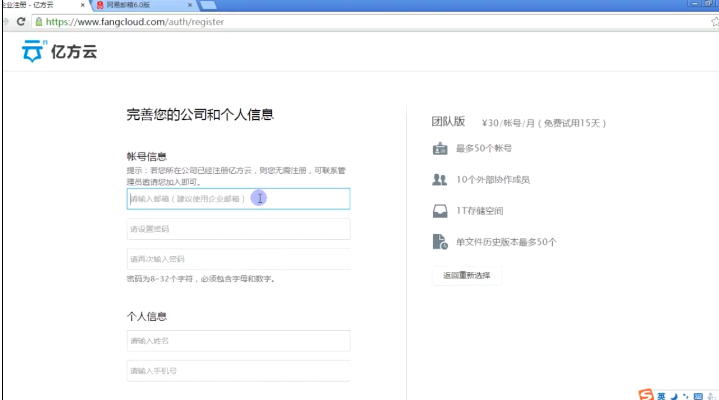Click the 个人信息 section label

pos(147,316)
